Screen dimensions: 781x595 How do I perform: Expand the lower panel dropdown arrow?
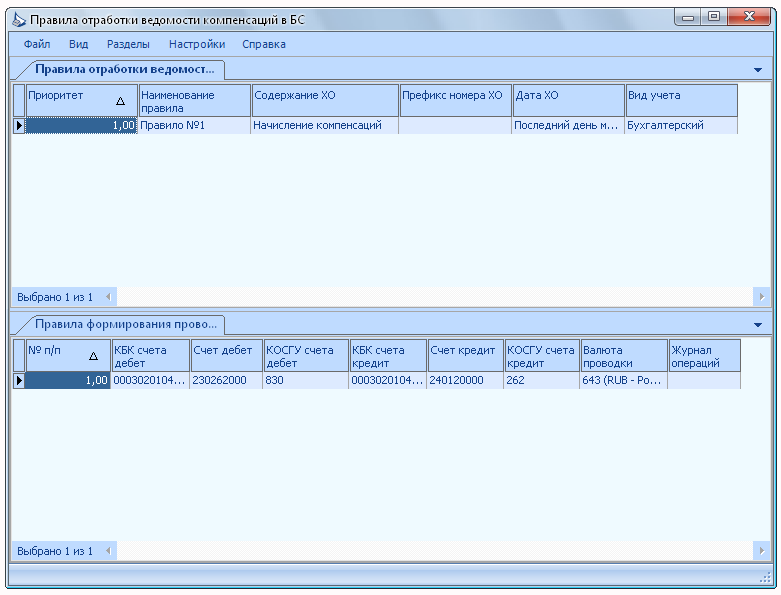(758, 325)
